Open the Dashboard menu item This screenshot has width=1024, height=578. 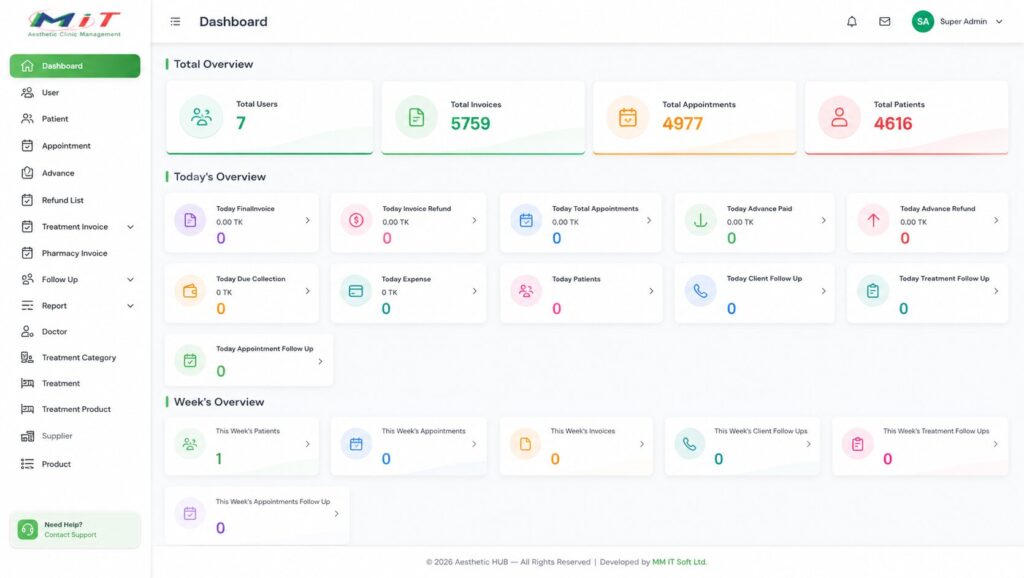[x=75, y=66]
